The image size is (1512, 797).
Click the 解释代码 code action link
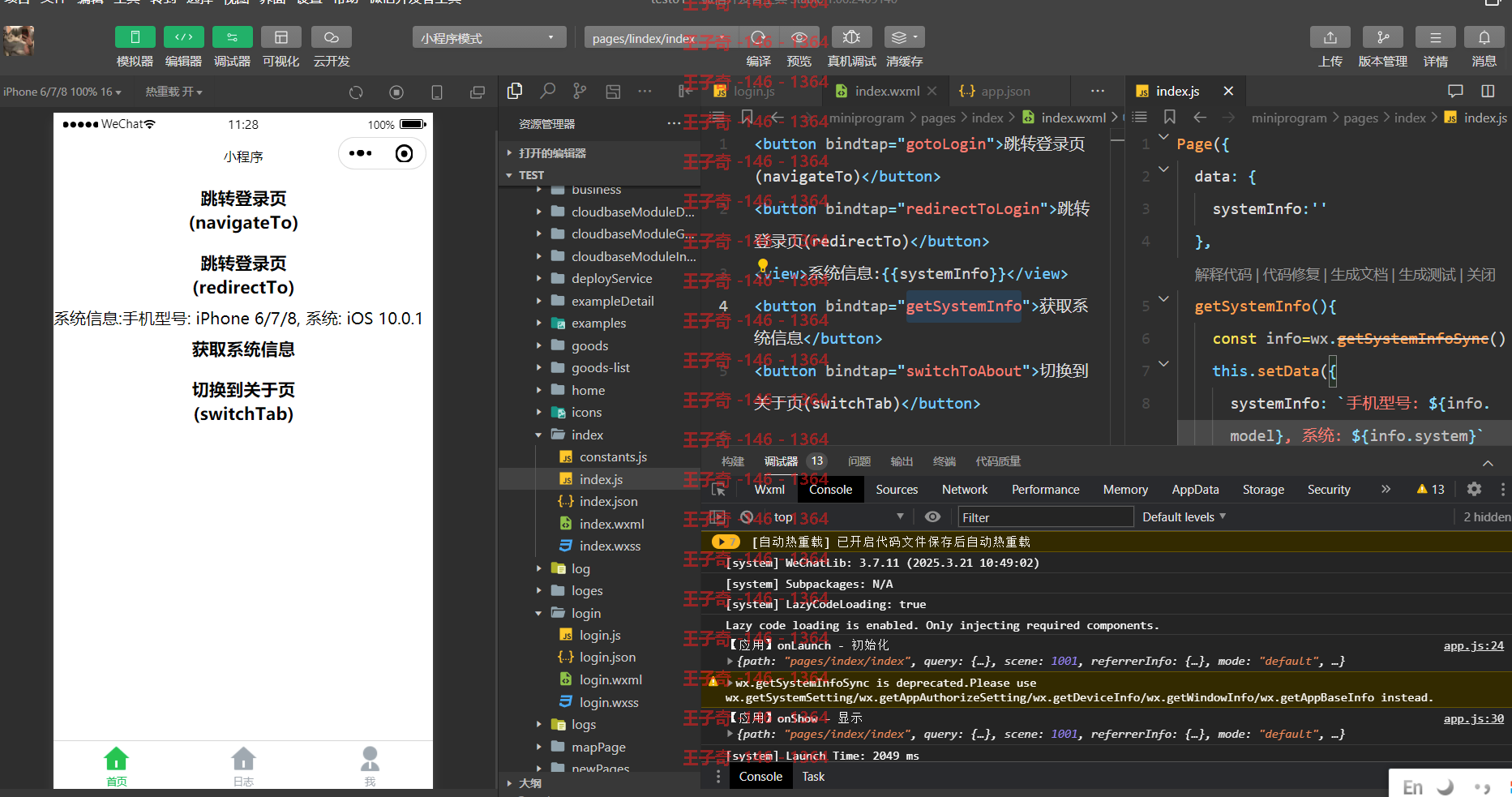[x=1223, y=275]
